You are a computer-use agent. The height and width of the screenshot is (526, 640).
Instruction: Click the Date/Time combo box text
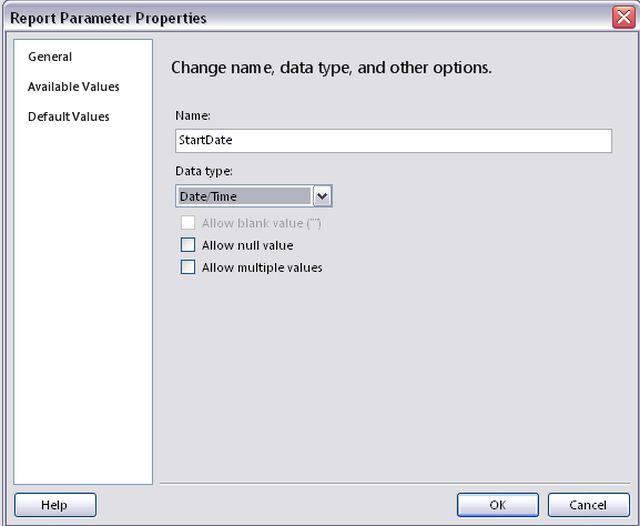243,197
